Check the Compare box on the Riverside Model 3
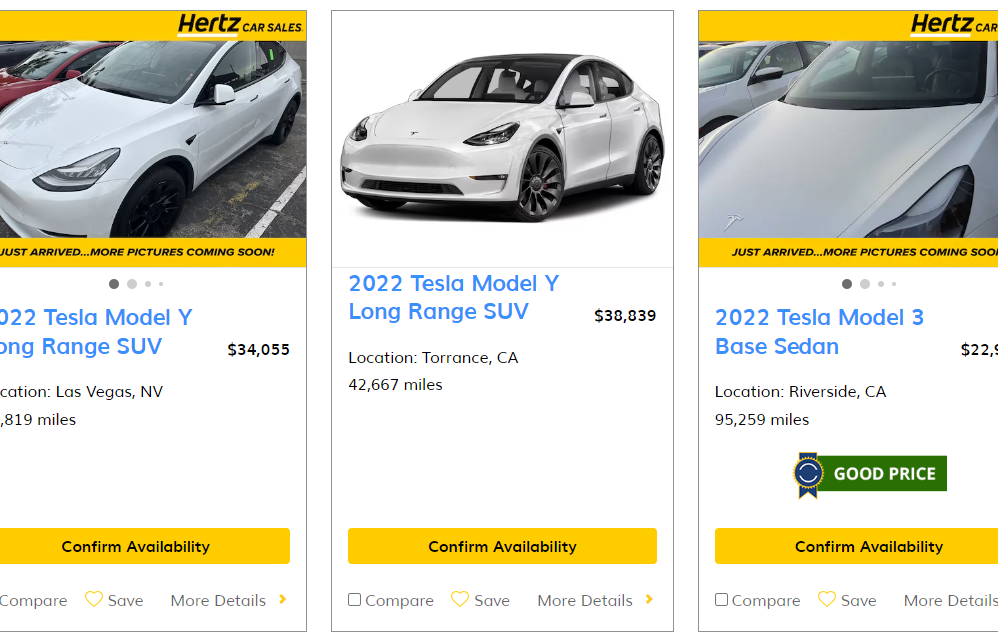Image resolution: width=998 pixels, height=635 pixels. [721, 599]
